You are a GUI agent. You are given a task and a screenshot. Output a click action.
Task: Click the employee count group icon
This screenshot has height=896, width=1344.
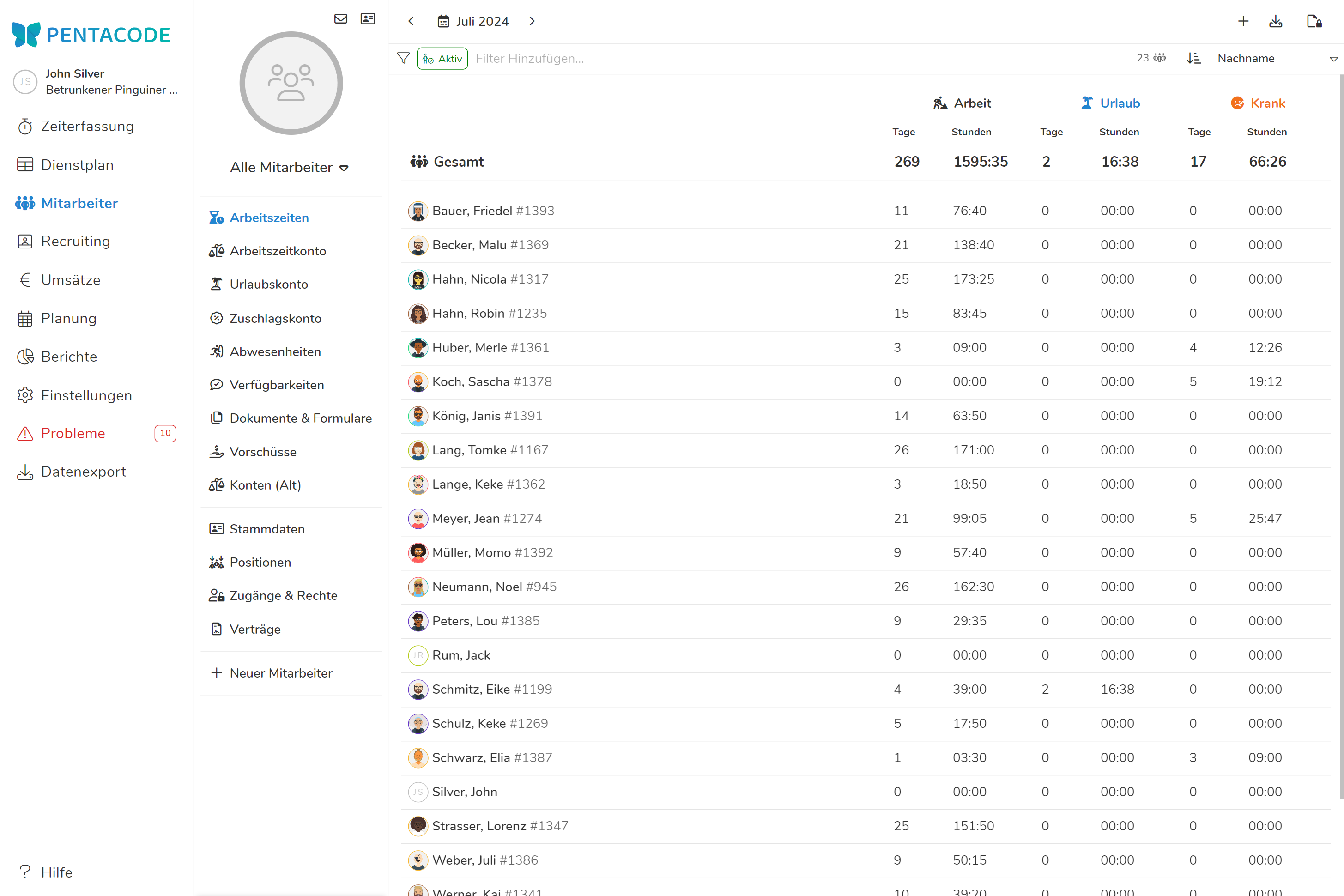pos(1159,58)
